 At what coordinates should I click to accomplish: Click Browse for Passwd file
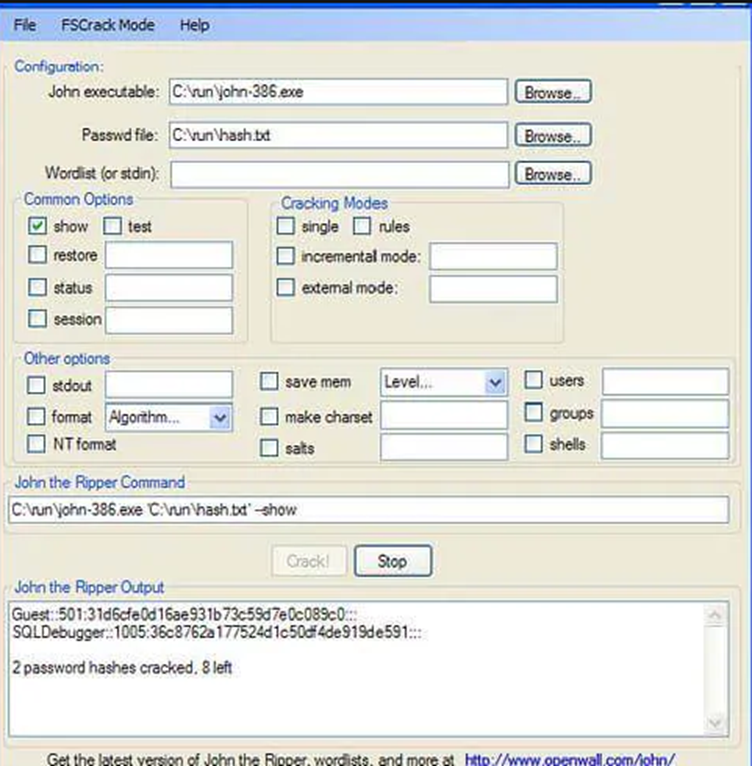pos(553,135)
